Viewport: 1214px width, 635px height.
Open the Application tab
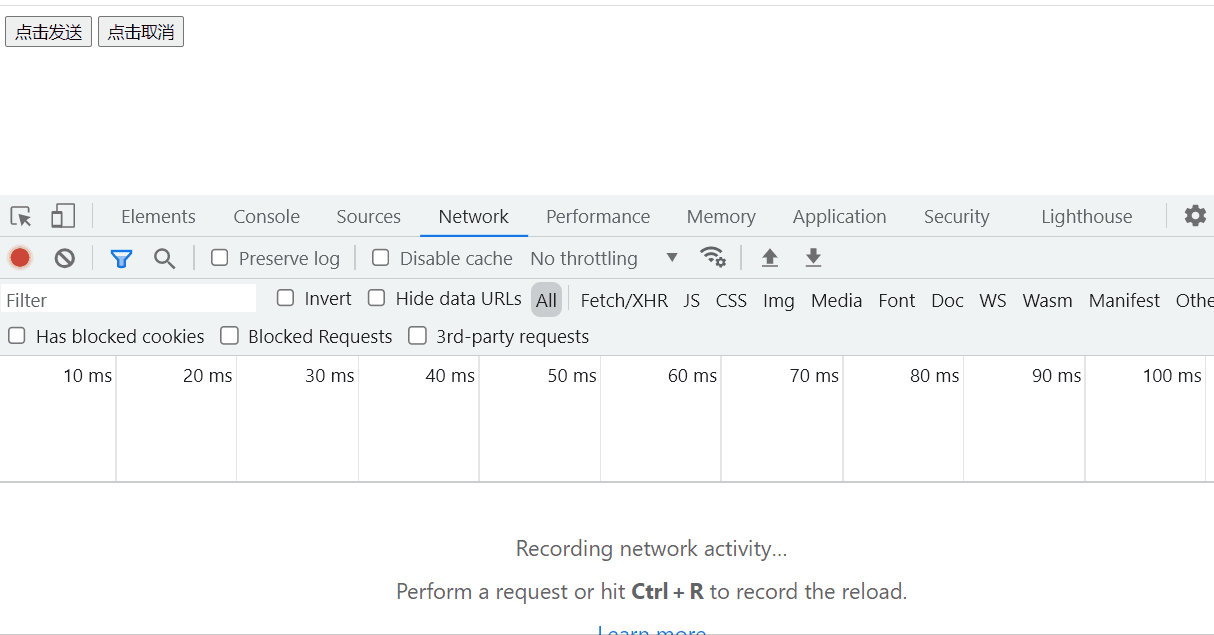coord(839,216)
